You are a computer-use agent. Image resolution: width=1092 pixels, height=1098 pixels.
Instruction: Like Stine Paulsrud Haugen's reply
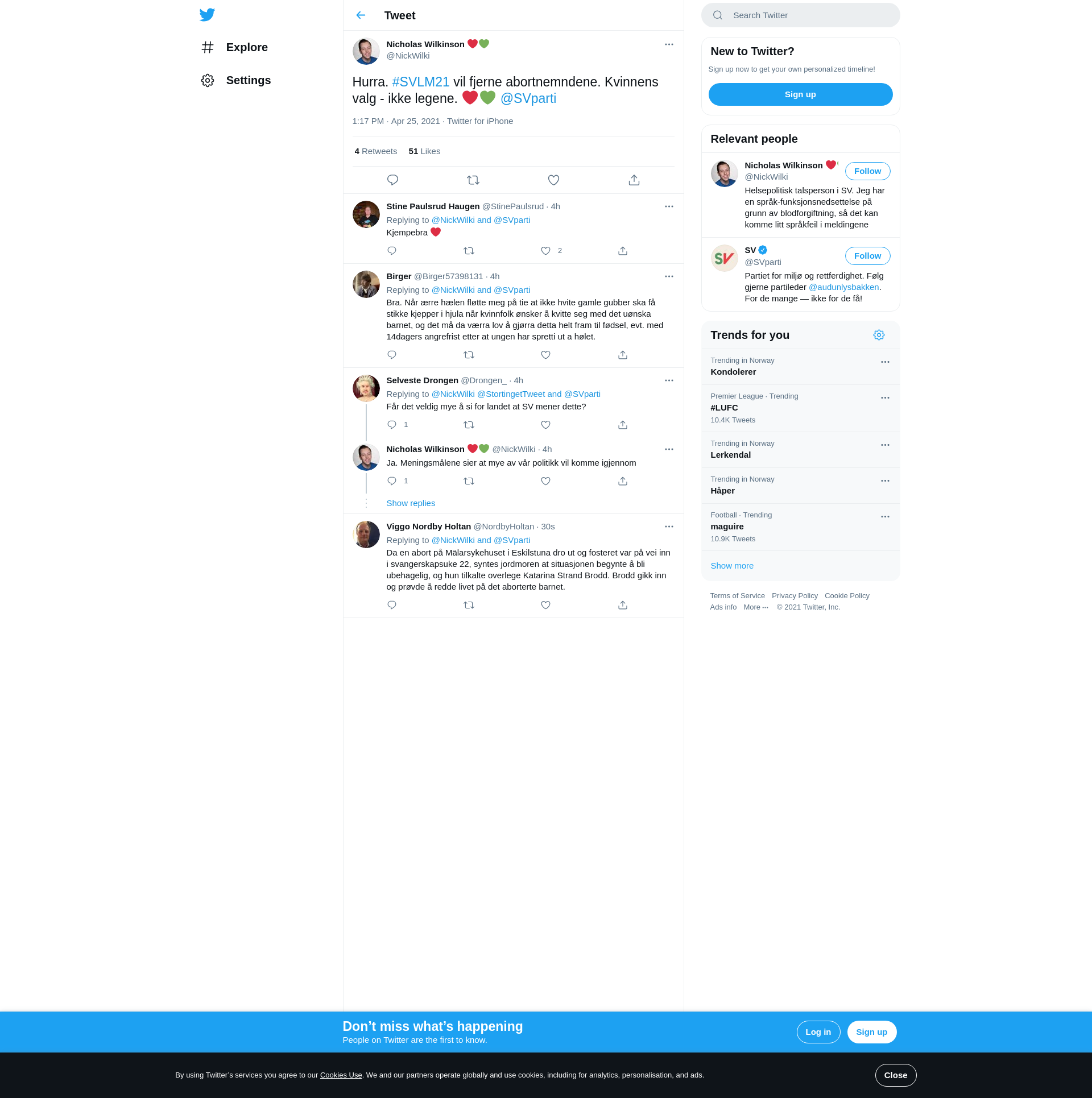pyautogui.click(x=545, y=251)
